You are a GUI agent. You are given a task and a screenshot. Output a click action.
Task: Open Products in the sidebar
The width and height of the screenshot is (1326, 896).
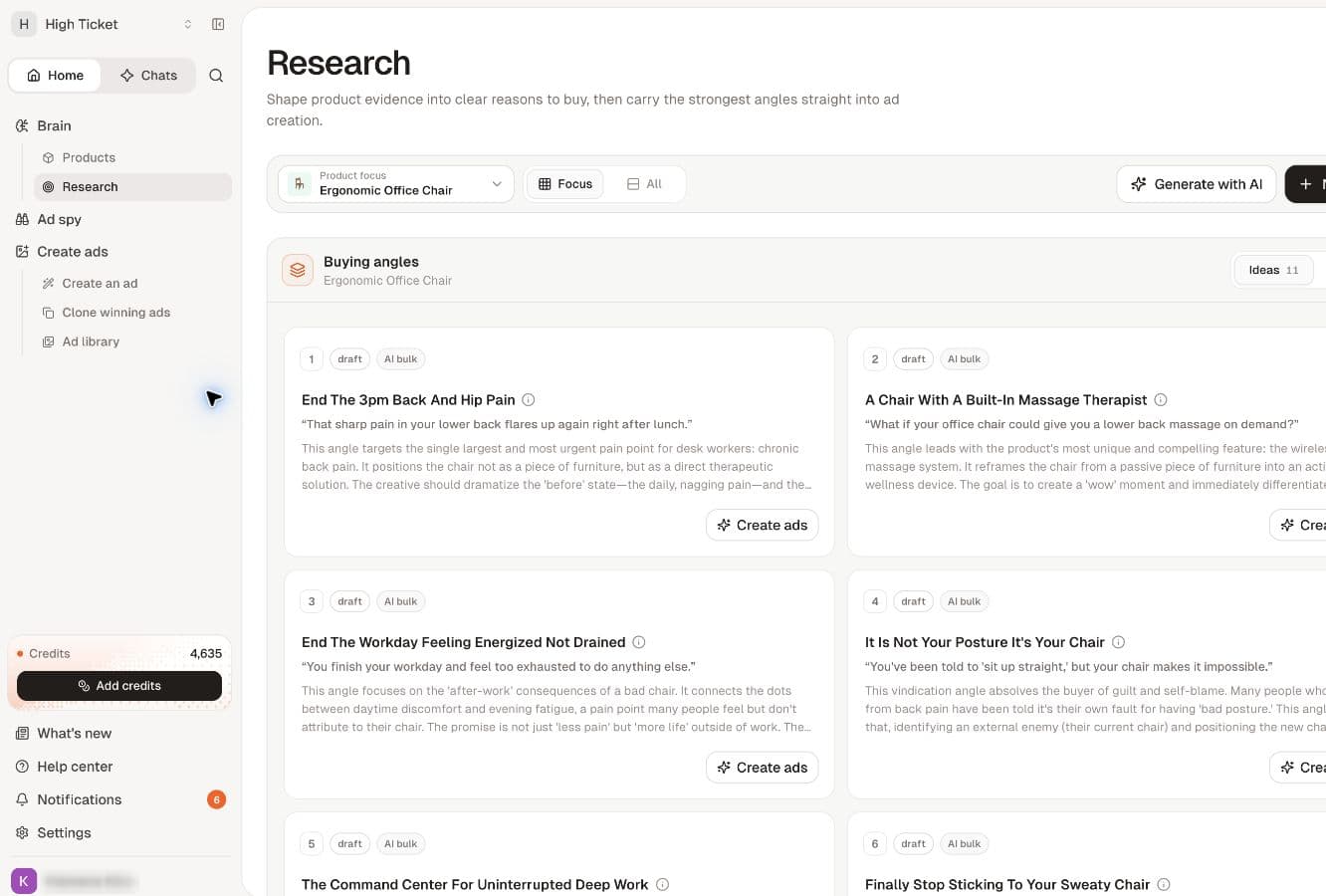pos(89,157)
